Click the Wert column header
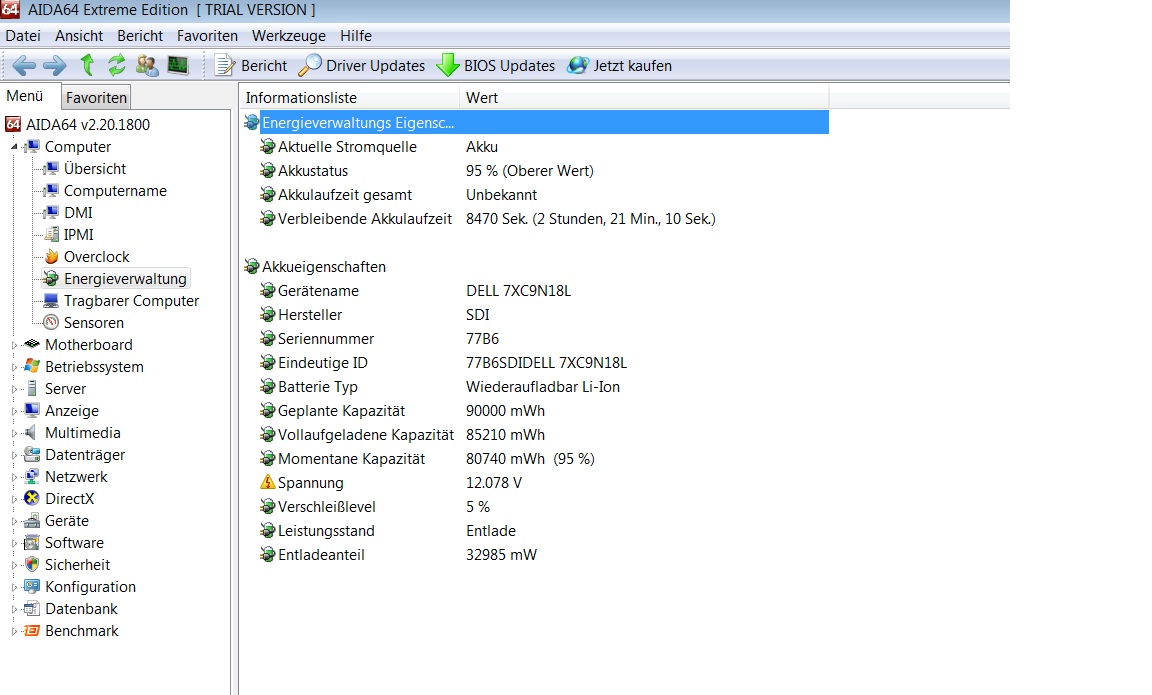 tap(643, 98)
